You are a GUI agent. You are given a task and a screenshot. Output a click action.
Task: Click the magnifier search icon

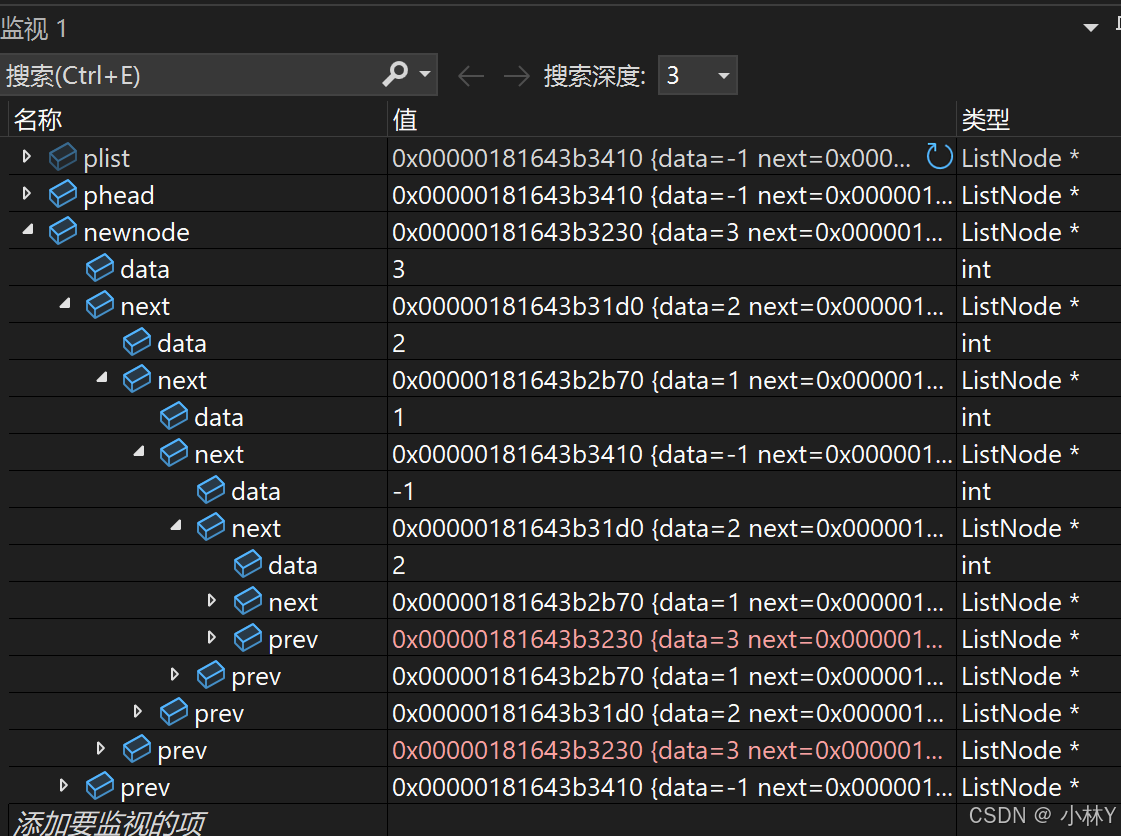[x=395, y=74]
